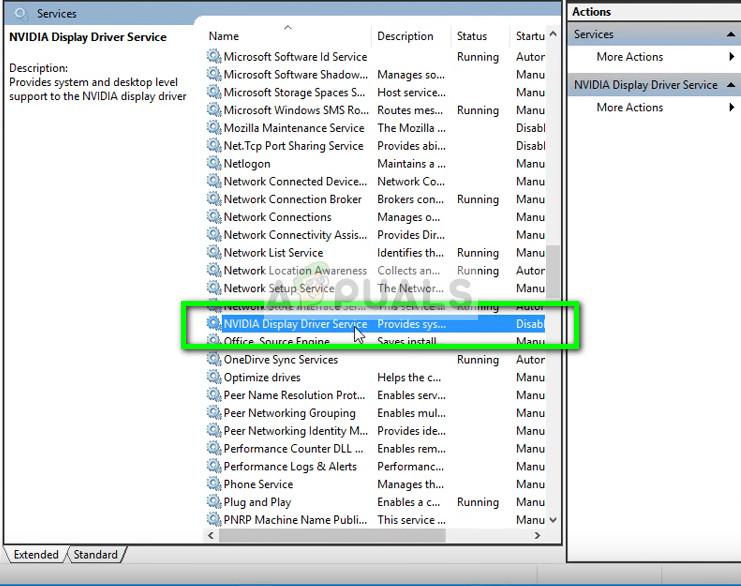Click gear icon of Microsoft Windows SMS Router
This screenshot has height=586, width=741.
pos(214,110)
